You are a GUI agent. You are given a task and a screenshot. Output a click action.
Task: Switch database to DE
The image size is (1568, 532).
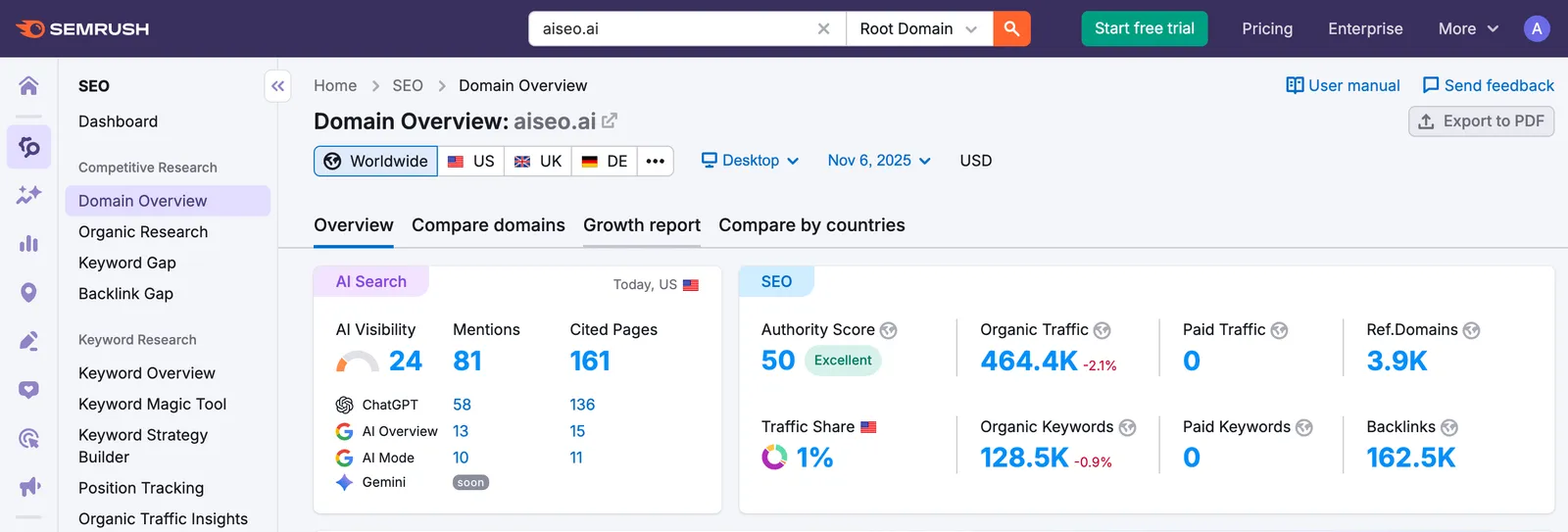pos(605,161)
